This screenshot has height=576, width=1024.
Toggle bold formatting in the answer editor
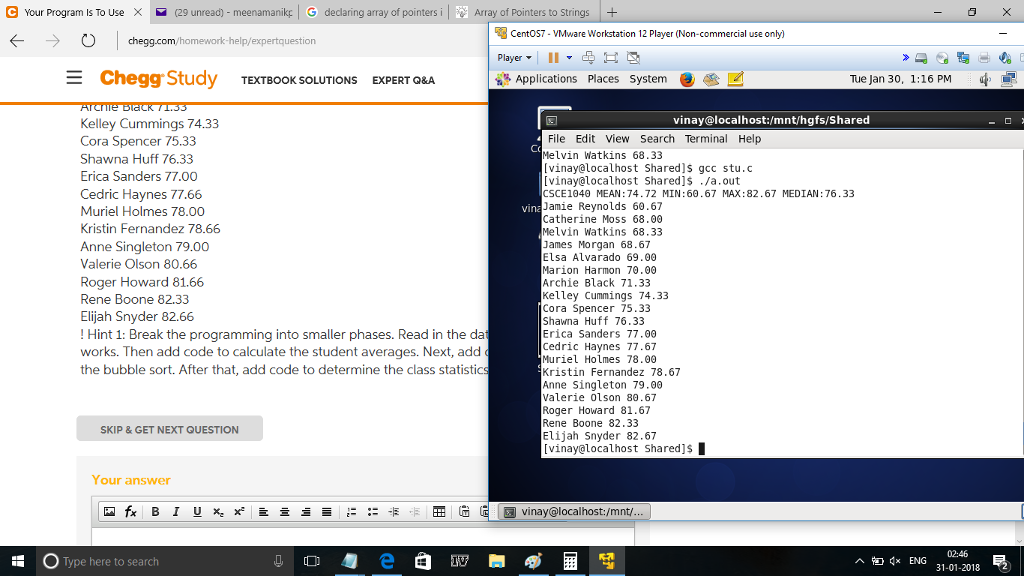coord(155,511)
